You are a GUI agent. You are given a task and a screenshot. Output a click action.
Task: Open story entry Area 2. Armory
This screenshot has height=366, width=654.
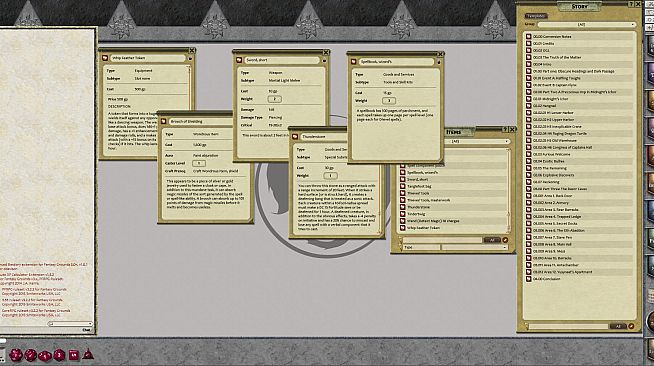(528, 203)
